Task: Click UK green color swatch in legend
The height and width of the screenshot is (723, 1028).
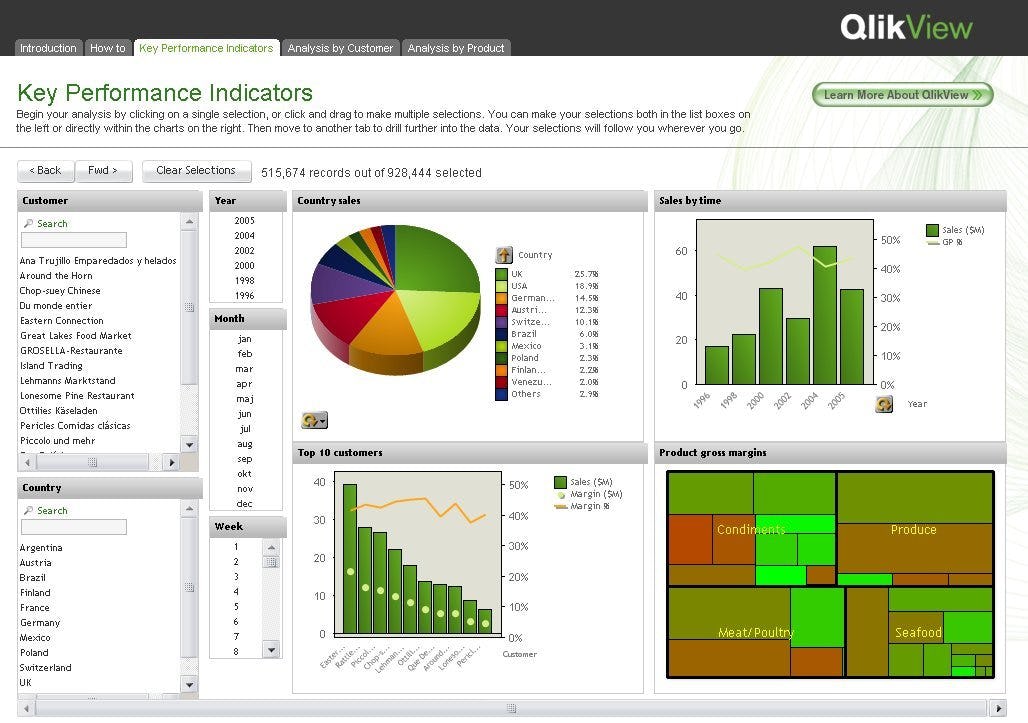Action: (501, 274)
